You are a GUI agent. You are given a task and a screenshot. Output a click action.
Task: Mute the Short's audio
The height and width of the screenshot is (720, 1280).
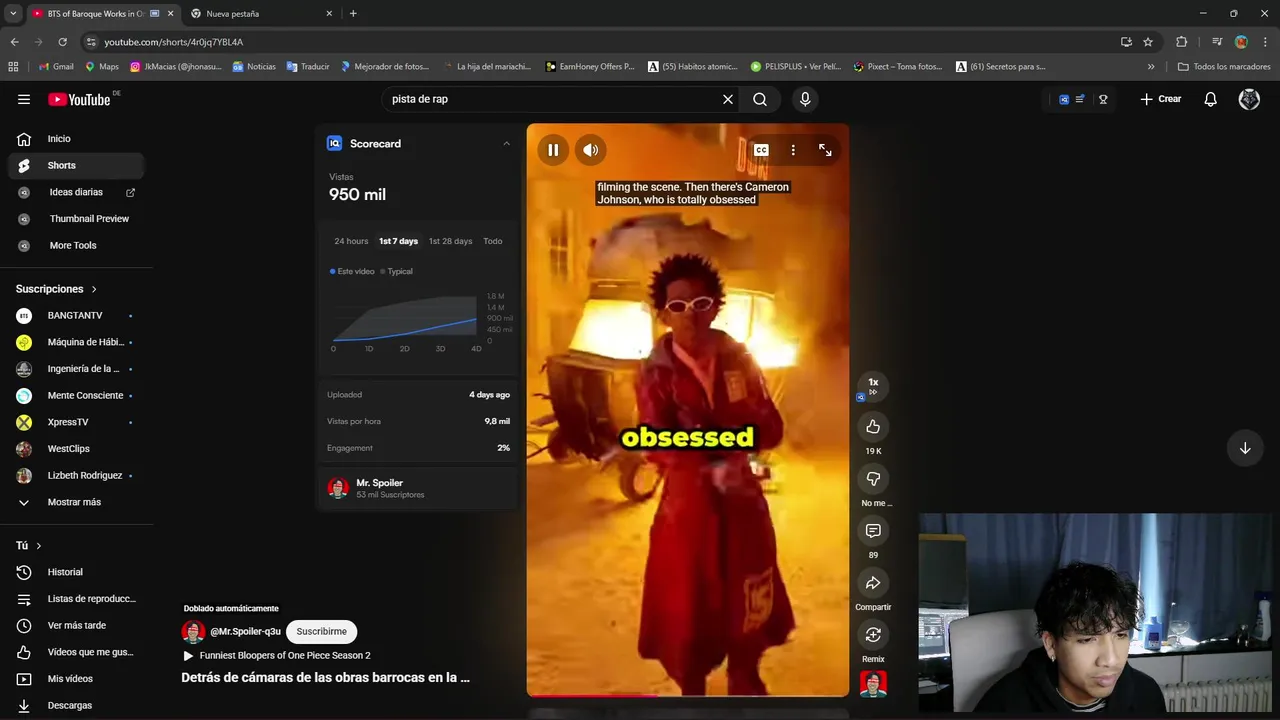click(x=591, y=150)
